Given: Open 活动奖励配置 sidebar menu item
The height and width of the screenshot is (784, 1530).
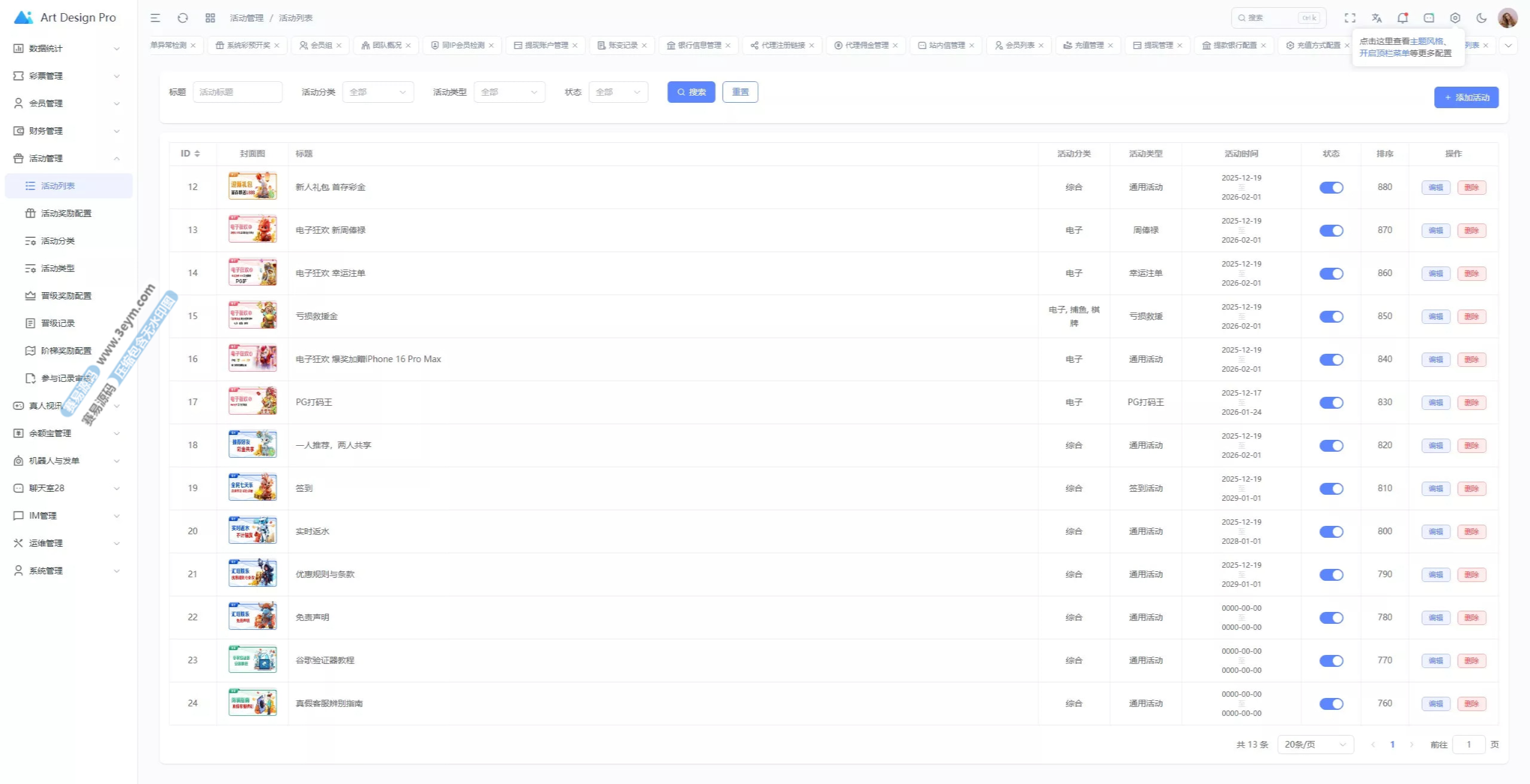Looking at the screenshot, I should [66, 213].
